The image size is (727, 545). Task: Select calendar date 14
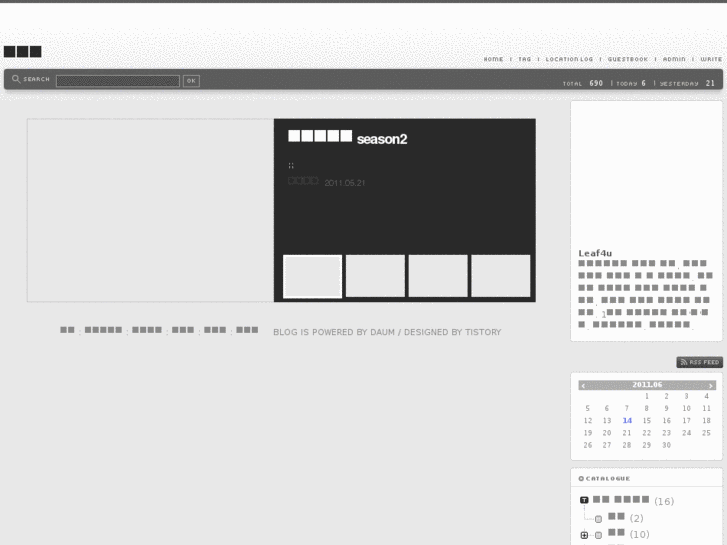(x=627, y=420)
